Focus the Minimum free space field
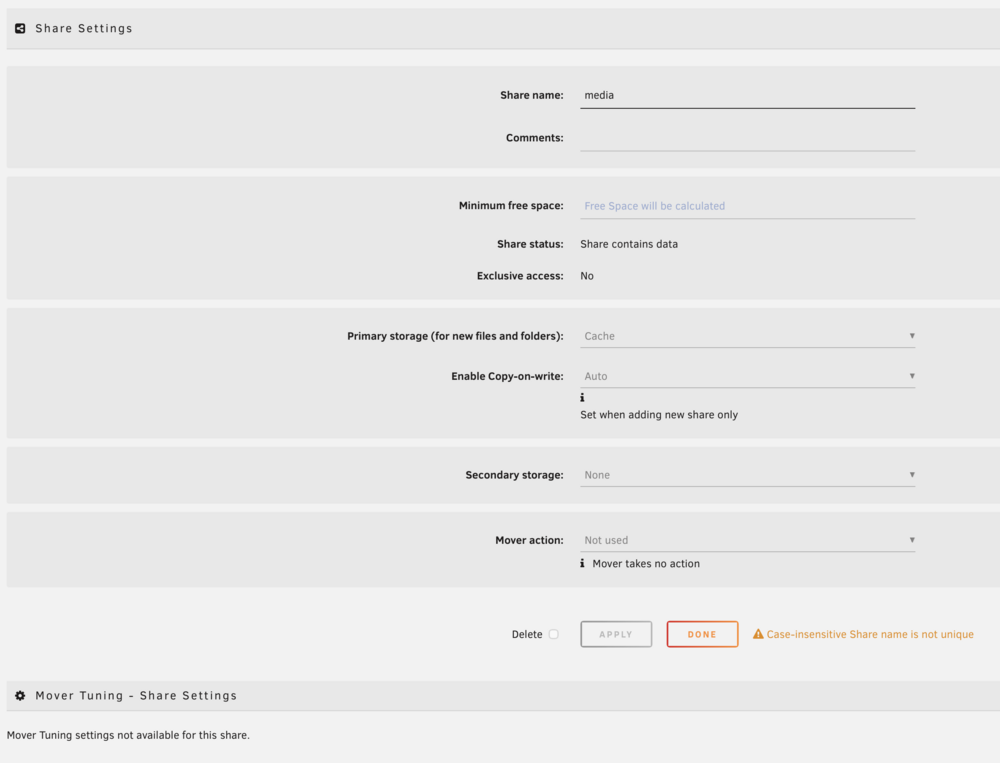Viewport: 1000px width, 763px height. coord(747,206)
